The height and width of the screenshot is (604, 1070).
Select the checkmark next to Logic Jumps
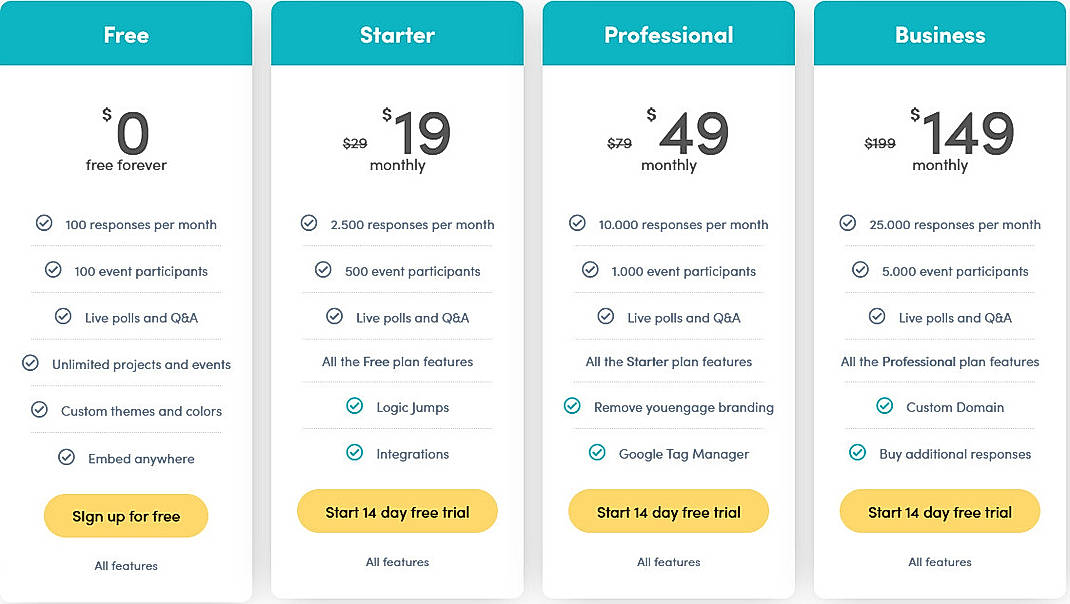click(355, 407)
